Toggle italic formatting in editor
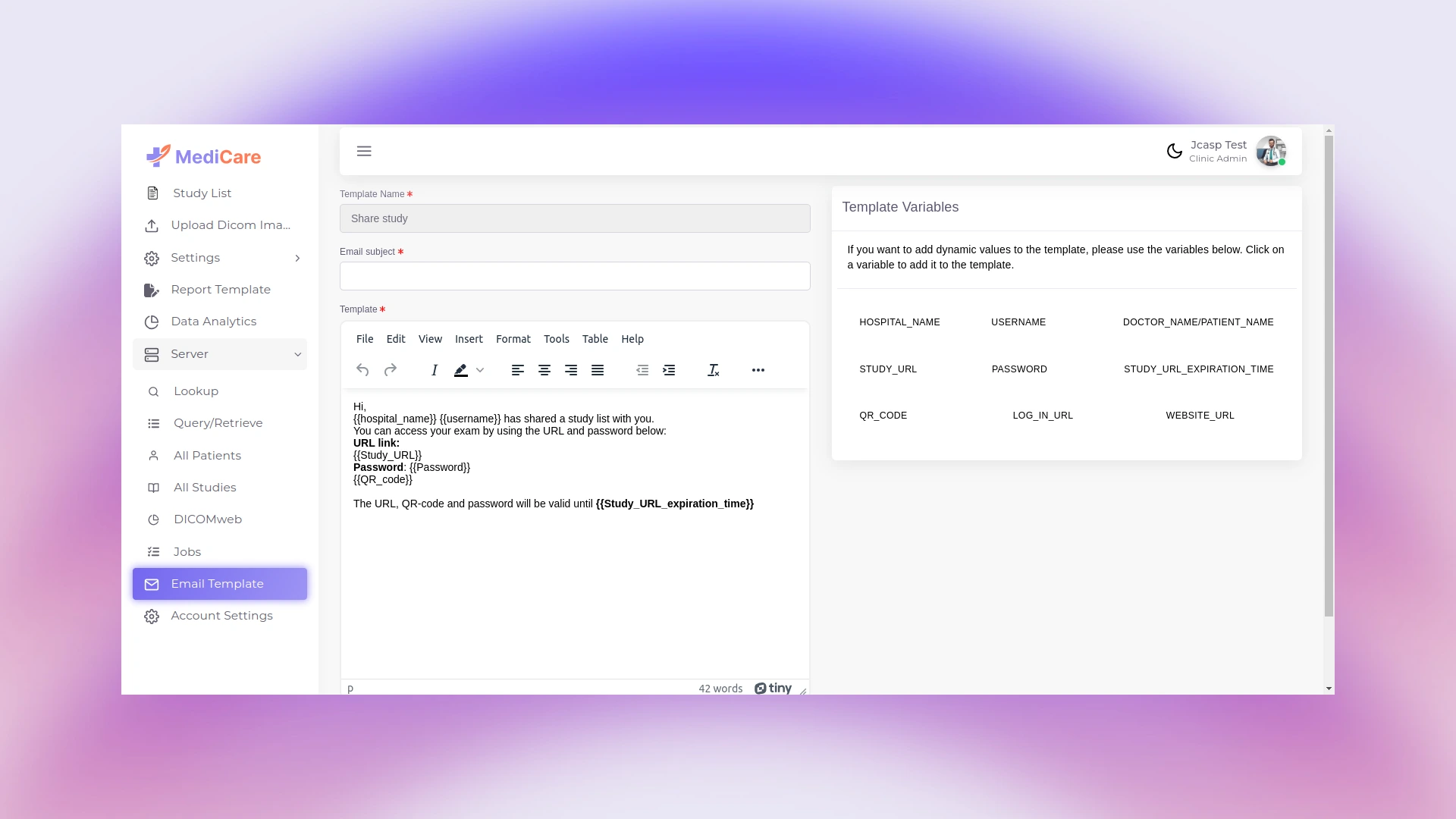1456x819 pixels. pos(435,370)
